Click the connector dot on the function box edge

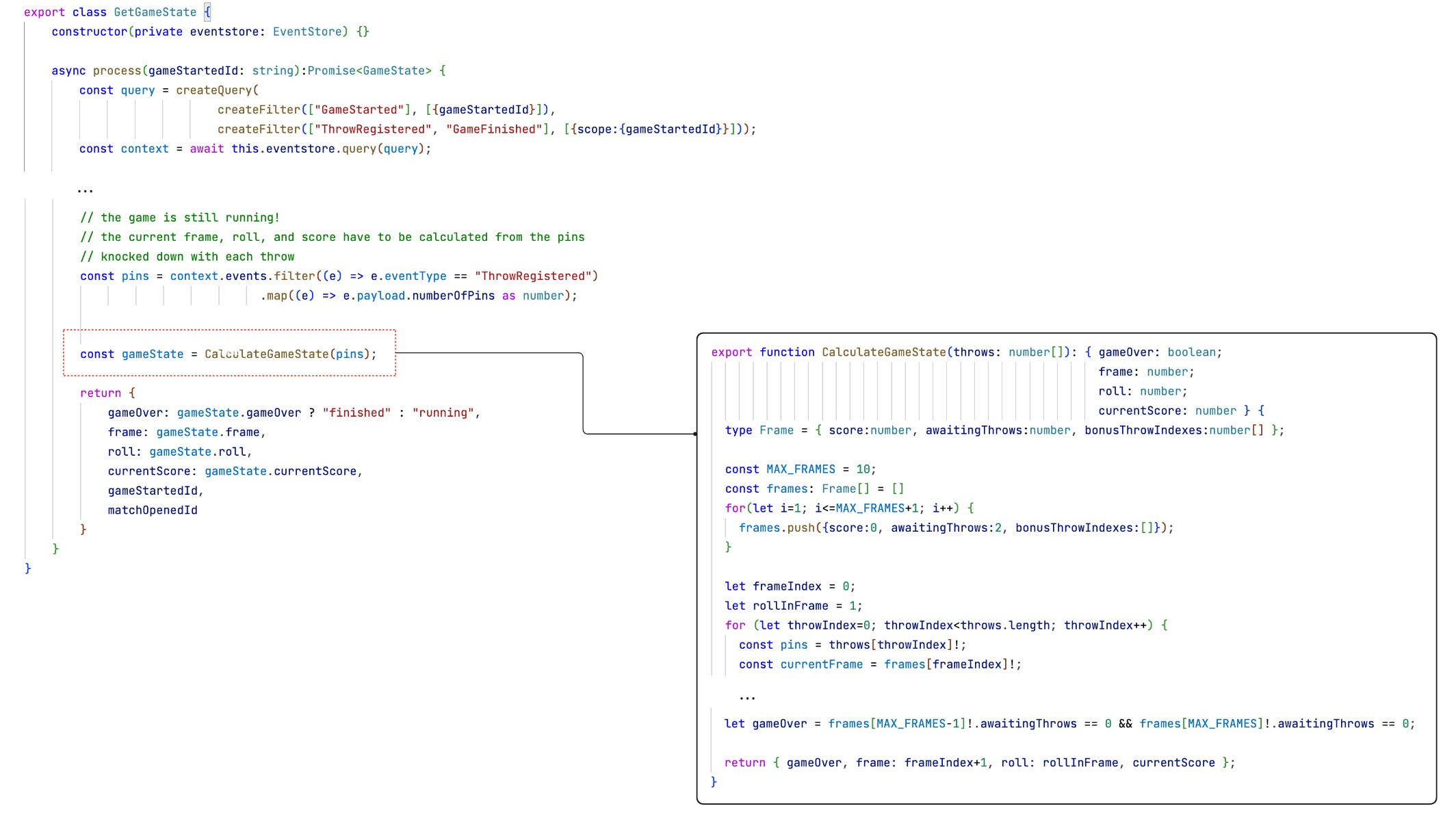click(x=695, y=434)
